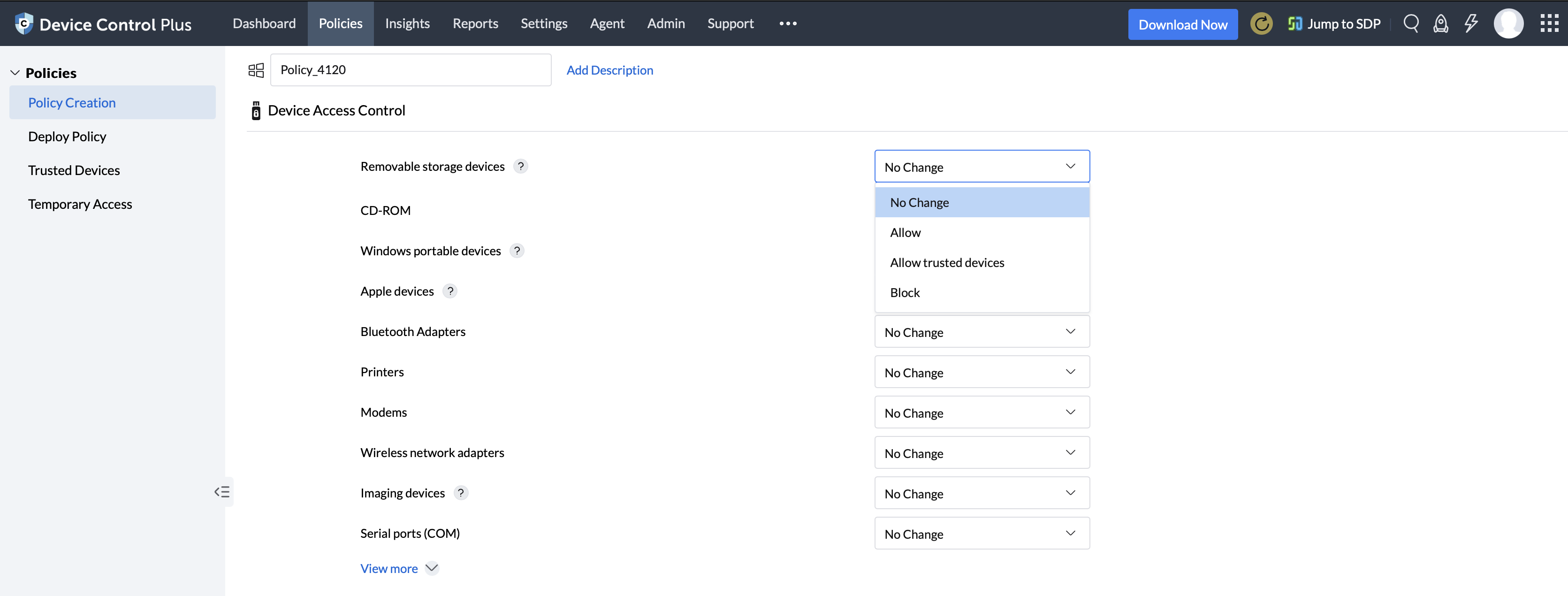1568x596 pixels.
Task: Click help icon beside Removable storage devices
Action: [520, 166]
